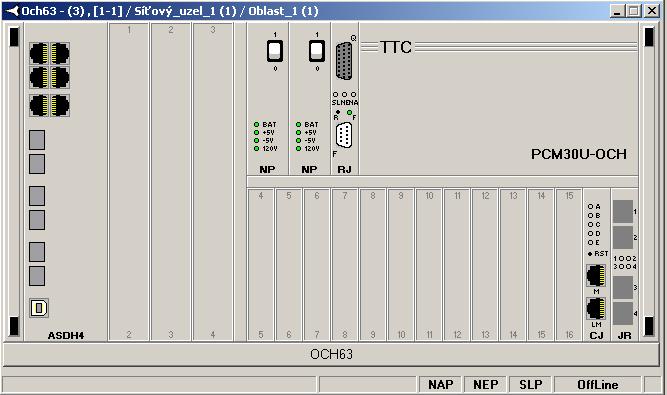
Task: Click the top-right RJ45 port on ASDH4 card
Action: coord(60,54)
